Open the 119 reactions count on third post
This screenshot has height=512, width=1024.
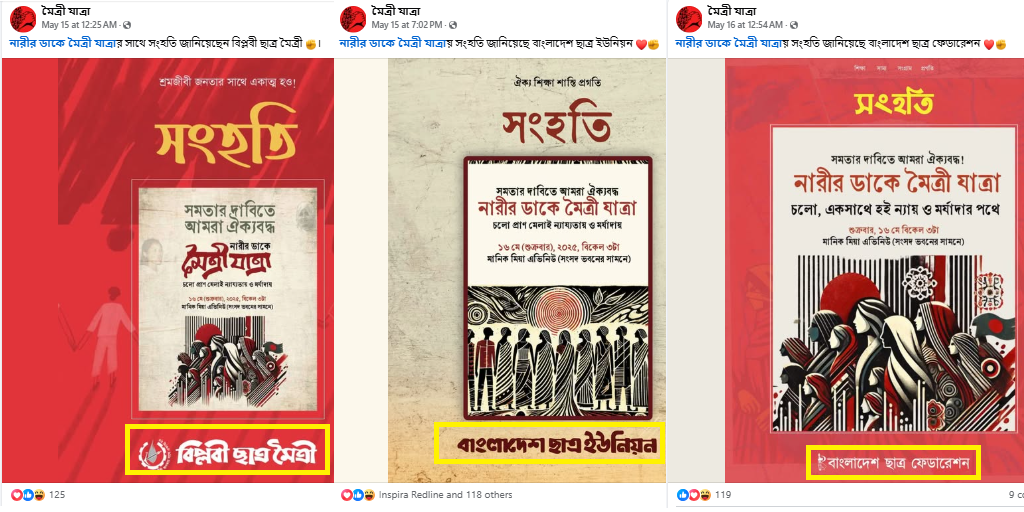coord(725,495)
